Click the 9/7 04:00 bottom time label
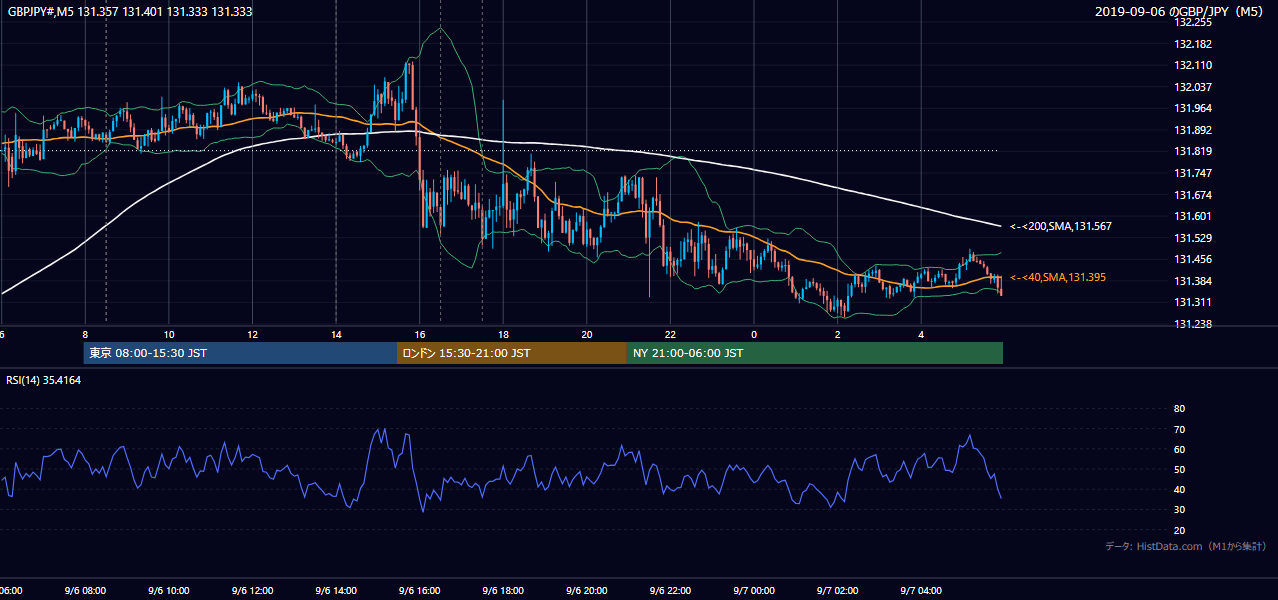The image size is (1278, 600). point(921,591)
